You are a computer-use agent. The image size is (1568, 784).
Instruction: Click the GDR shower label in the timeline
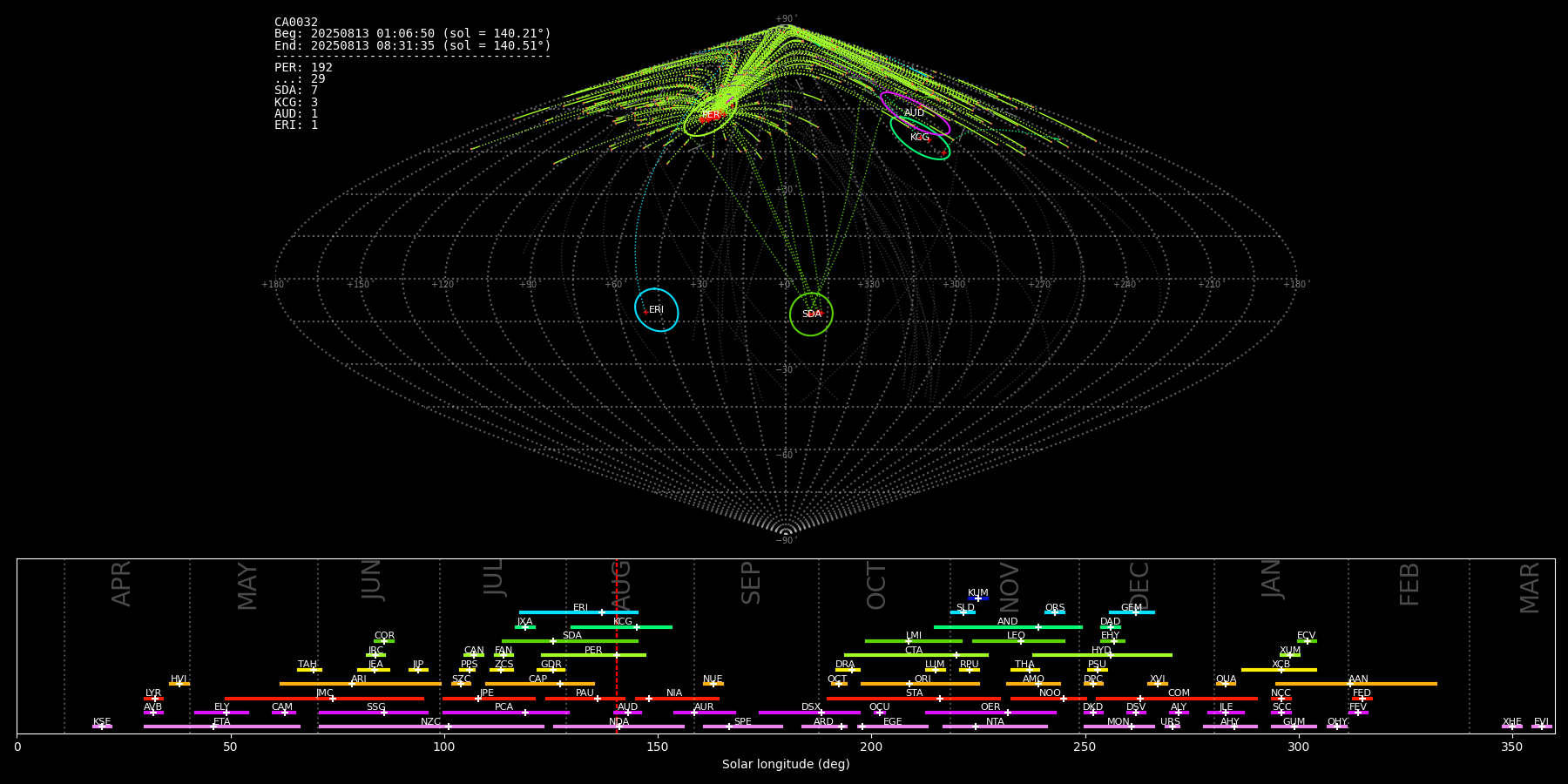(551, 665)
